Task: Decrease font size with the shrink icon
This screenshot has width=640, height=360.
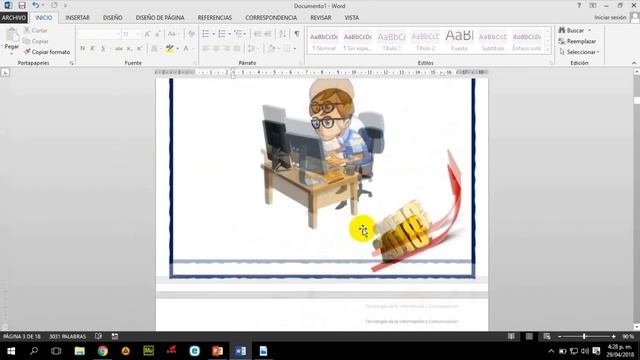Action: click(x=158, y=34)
